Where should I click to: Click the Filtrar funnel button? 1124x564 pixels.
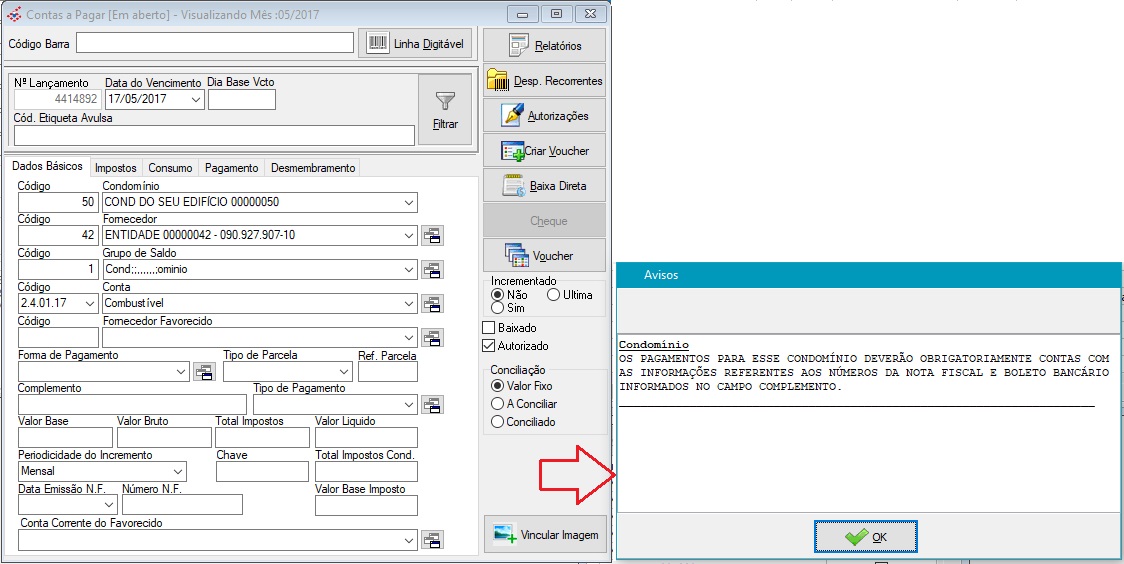tap(445, 110)
